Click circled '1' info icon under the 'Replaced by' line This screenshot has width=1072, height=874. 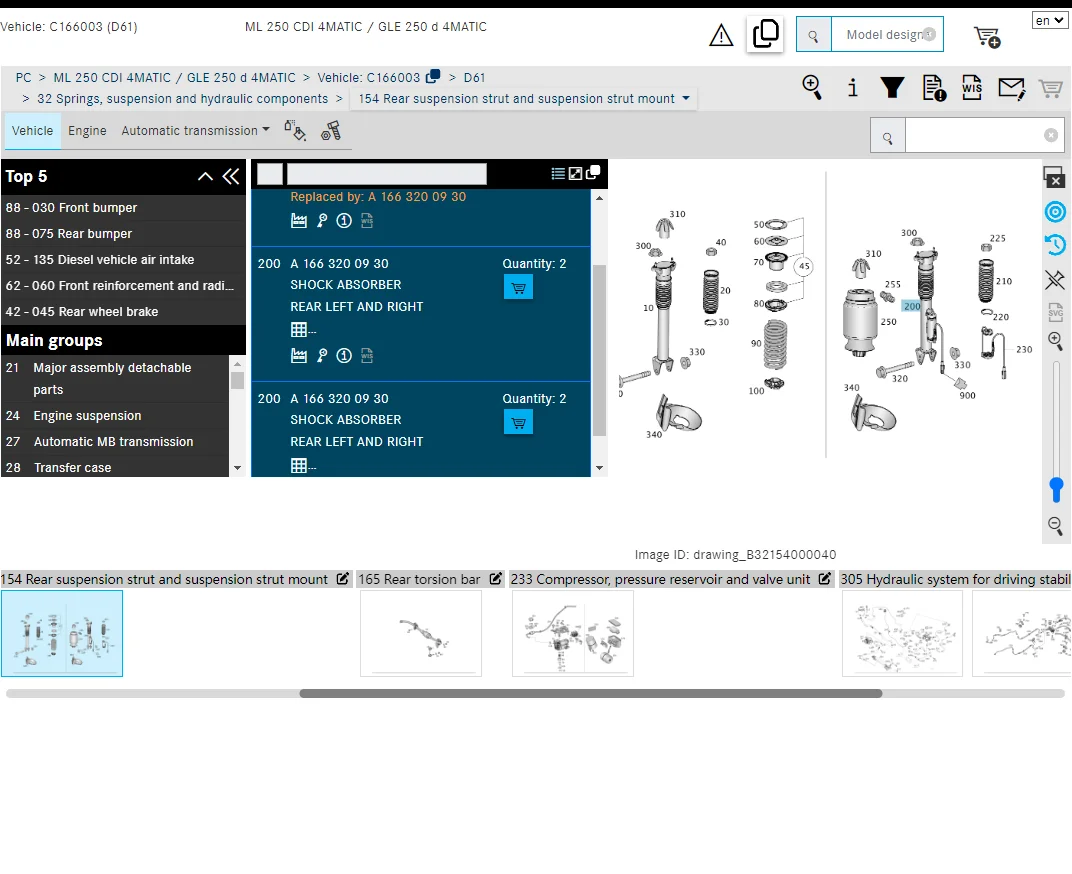coord(344,221)
